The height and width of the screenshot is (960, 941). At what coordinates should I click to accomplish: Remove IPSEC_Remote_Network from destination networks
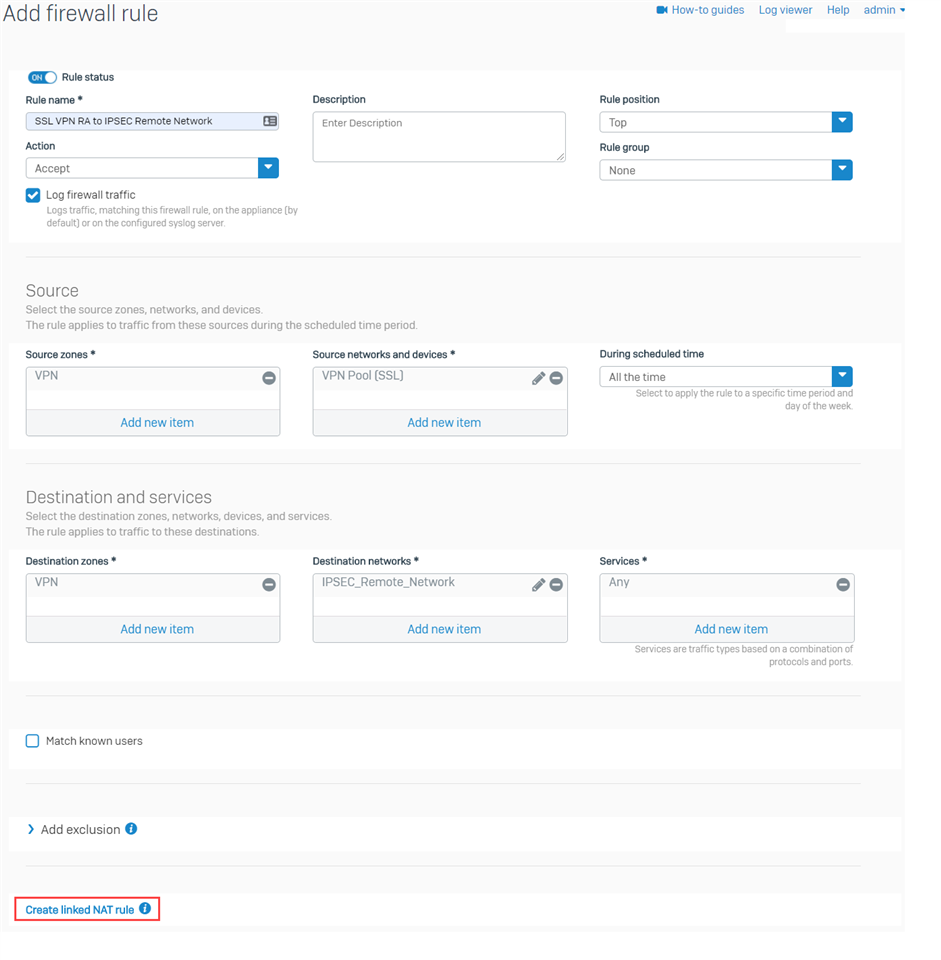556,585
